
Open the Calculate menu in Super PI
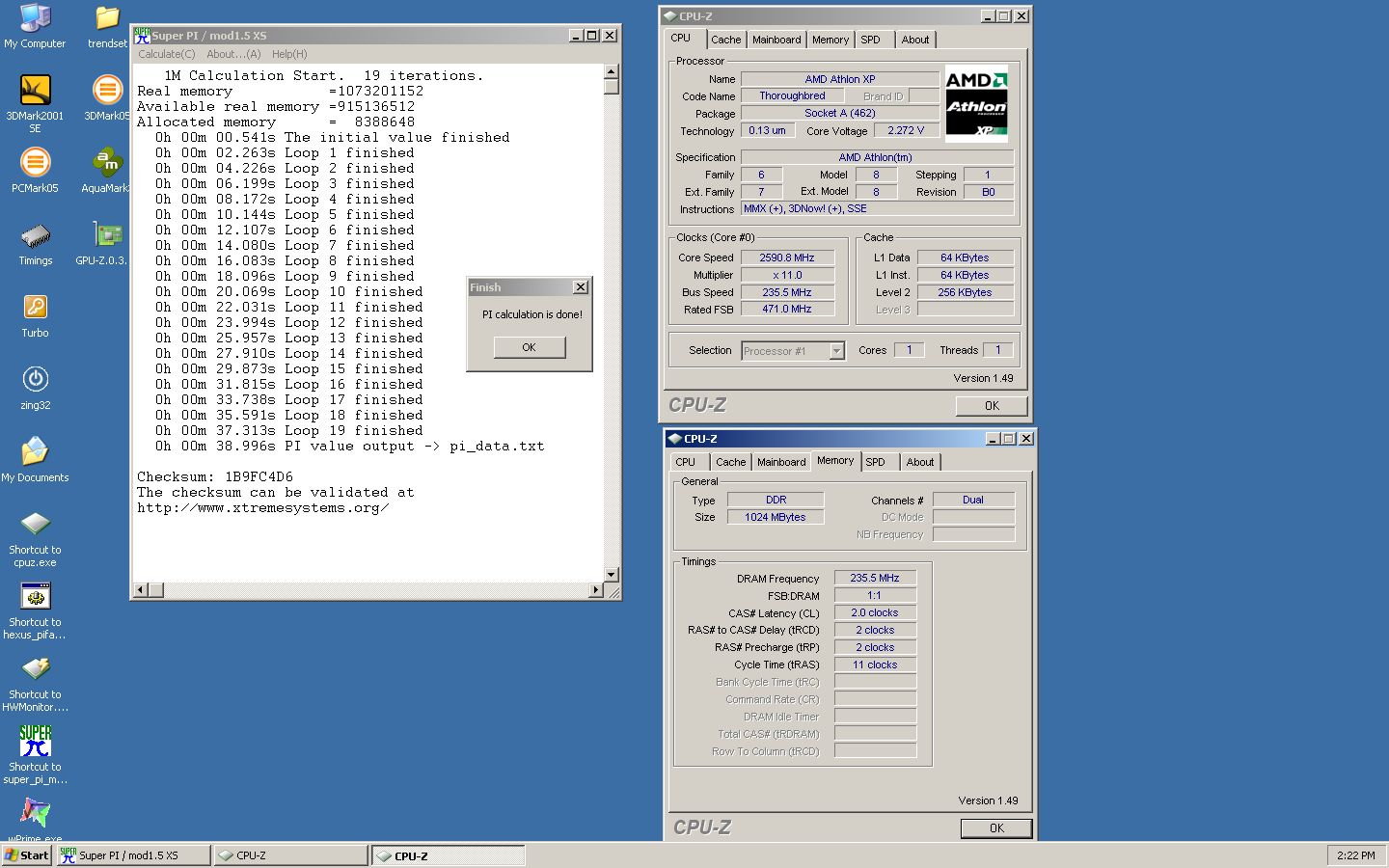(166, 54)
